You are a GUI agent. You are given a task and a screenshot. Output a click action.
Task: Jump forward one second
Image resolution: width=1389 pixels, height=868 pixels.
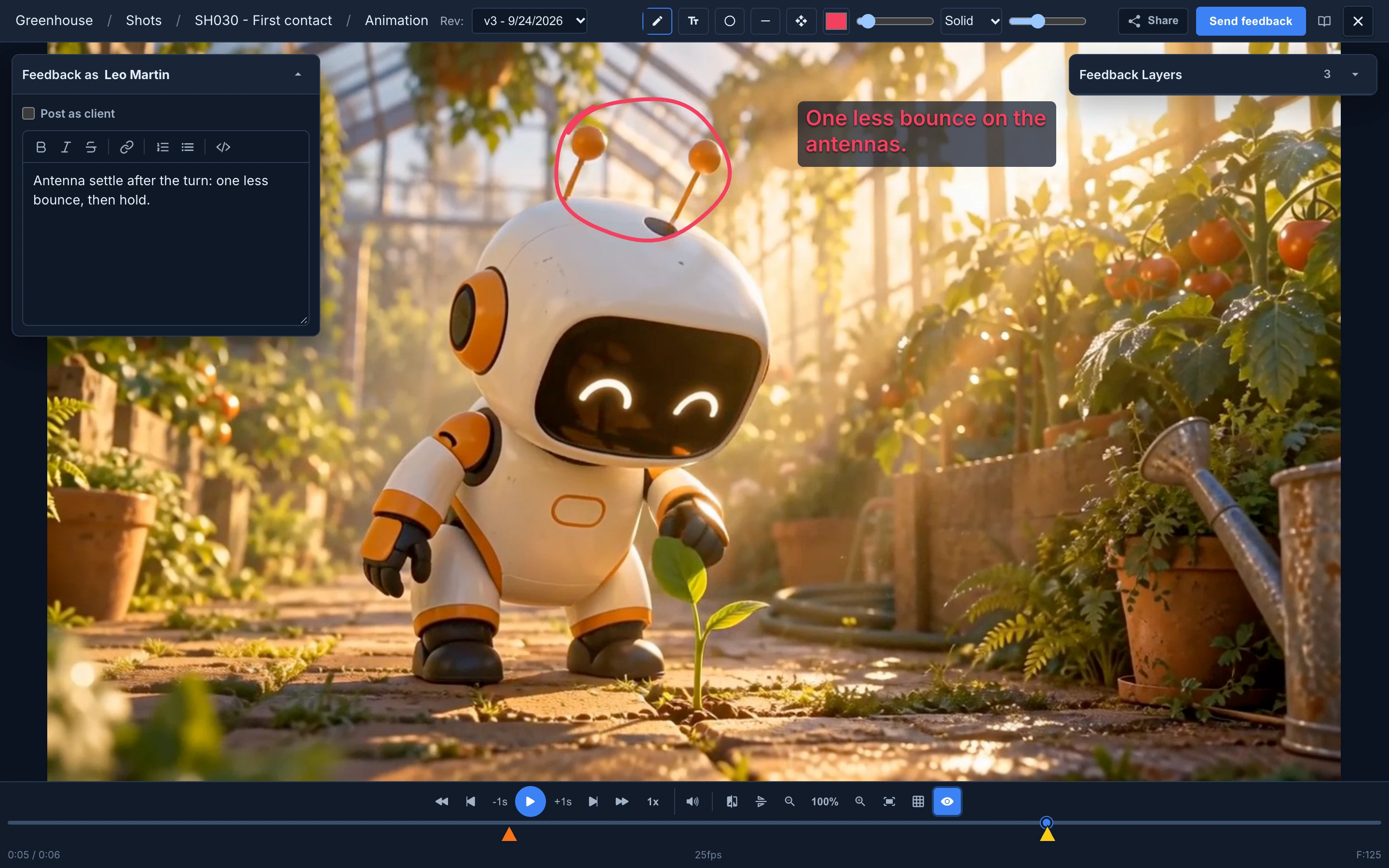click(563, 801)
